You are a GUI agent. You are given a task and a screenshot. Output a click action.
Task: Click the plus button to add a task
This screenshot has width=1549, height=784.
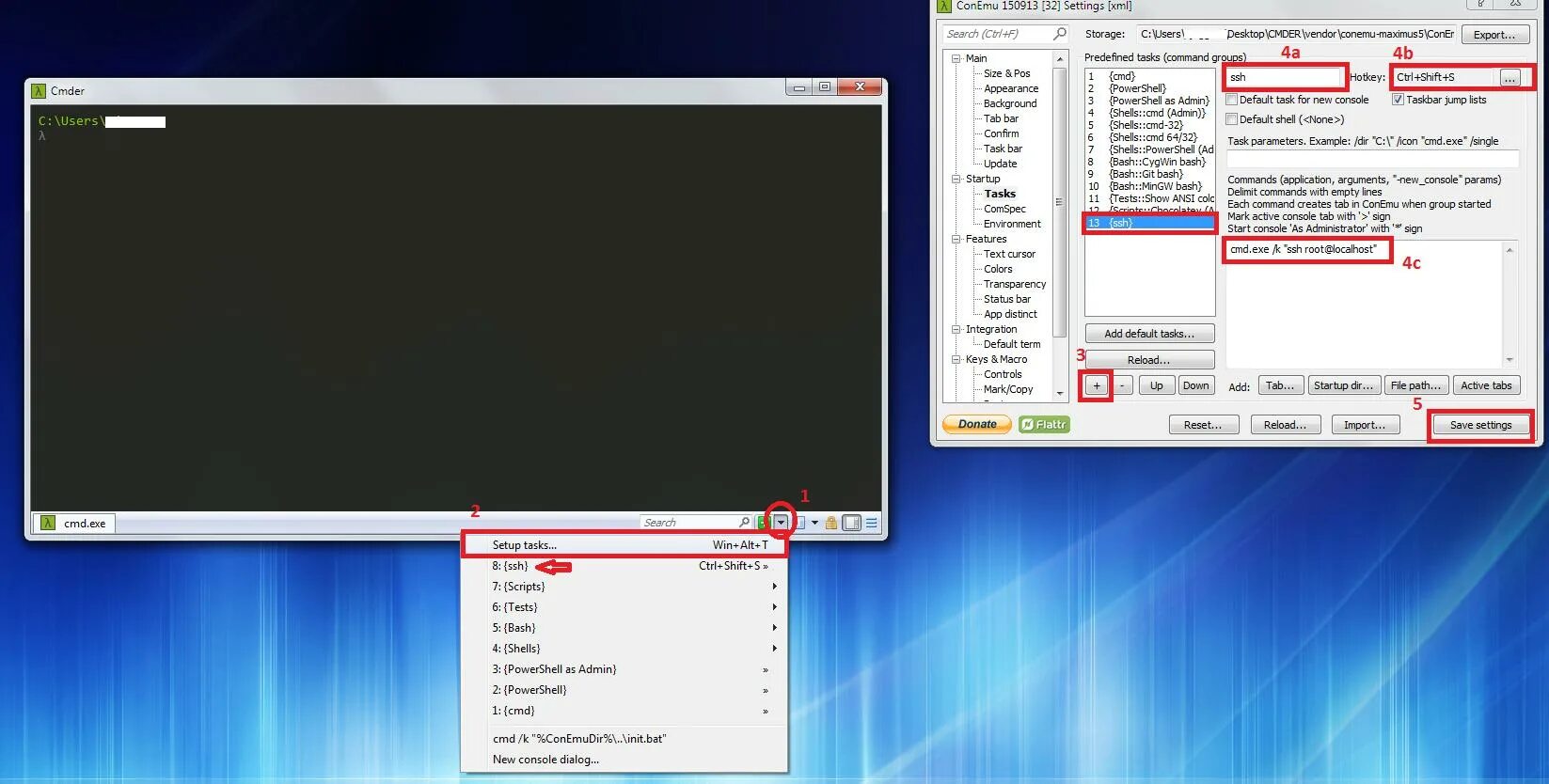pos(1096,385)
